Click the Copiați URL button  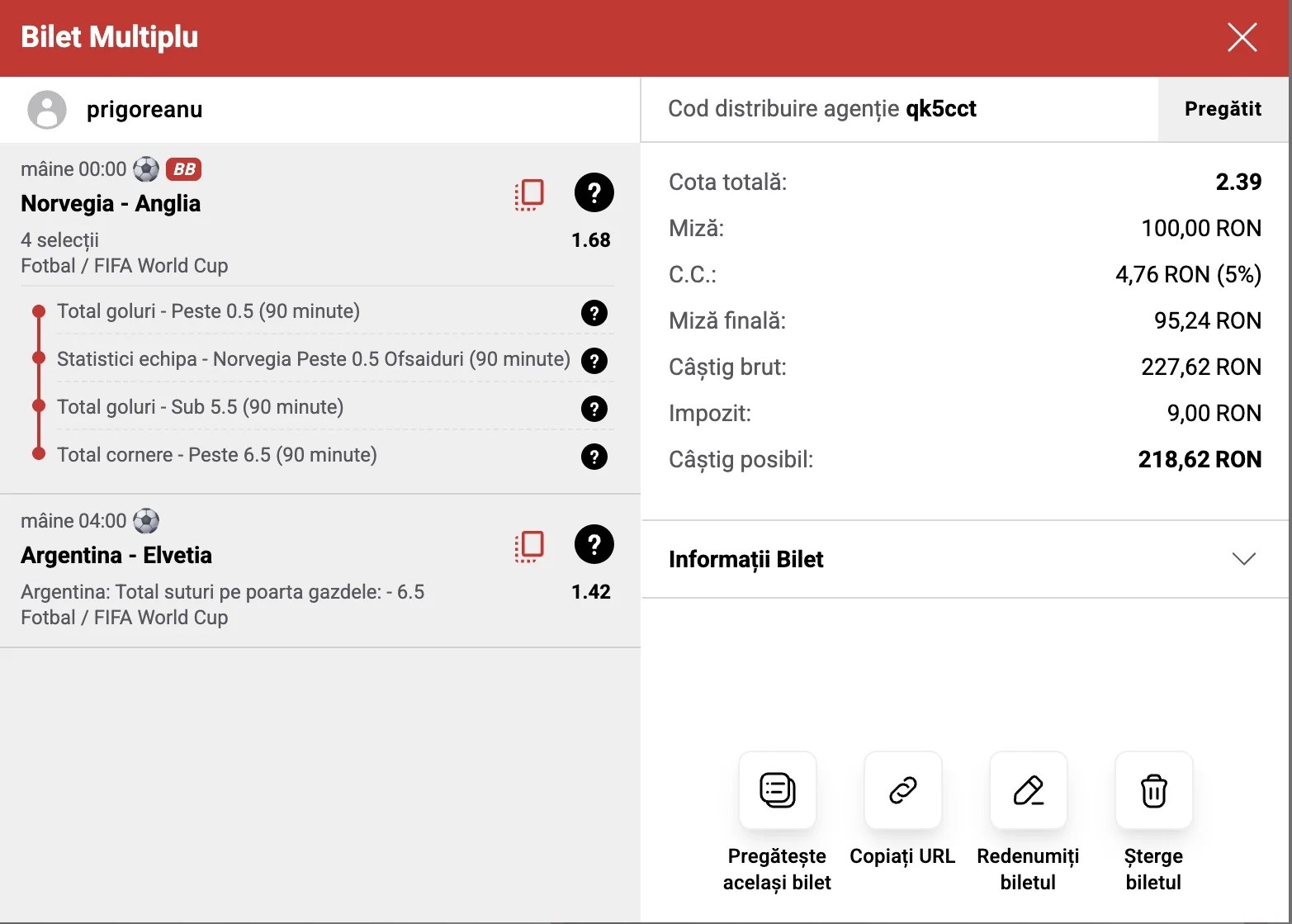(x=902, y=790)
